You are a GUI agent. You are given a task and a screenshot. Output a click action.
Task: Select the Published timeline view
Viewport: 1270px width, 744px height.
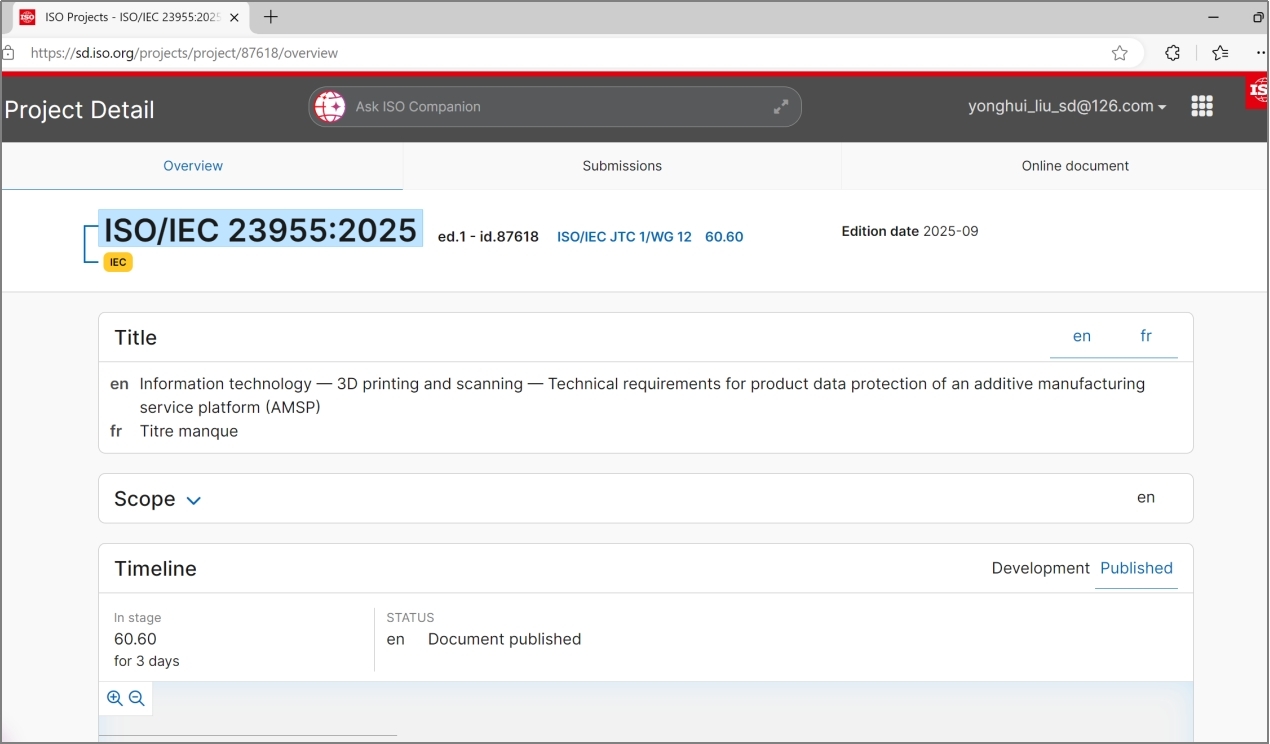[1136, 568]
